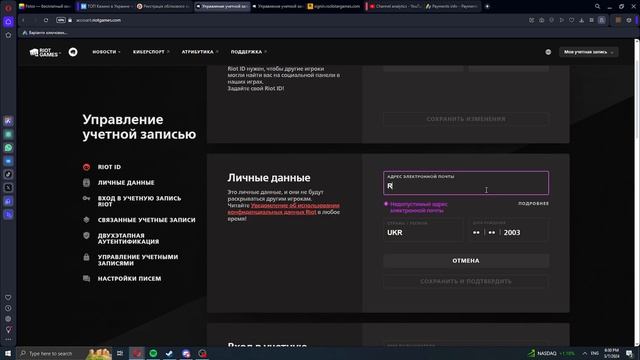
Task: Click the email address input field
Action: pos(466,183)
